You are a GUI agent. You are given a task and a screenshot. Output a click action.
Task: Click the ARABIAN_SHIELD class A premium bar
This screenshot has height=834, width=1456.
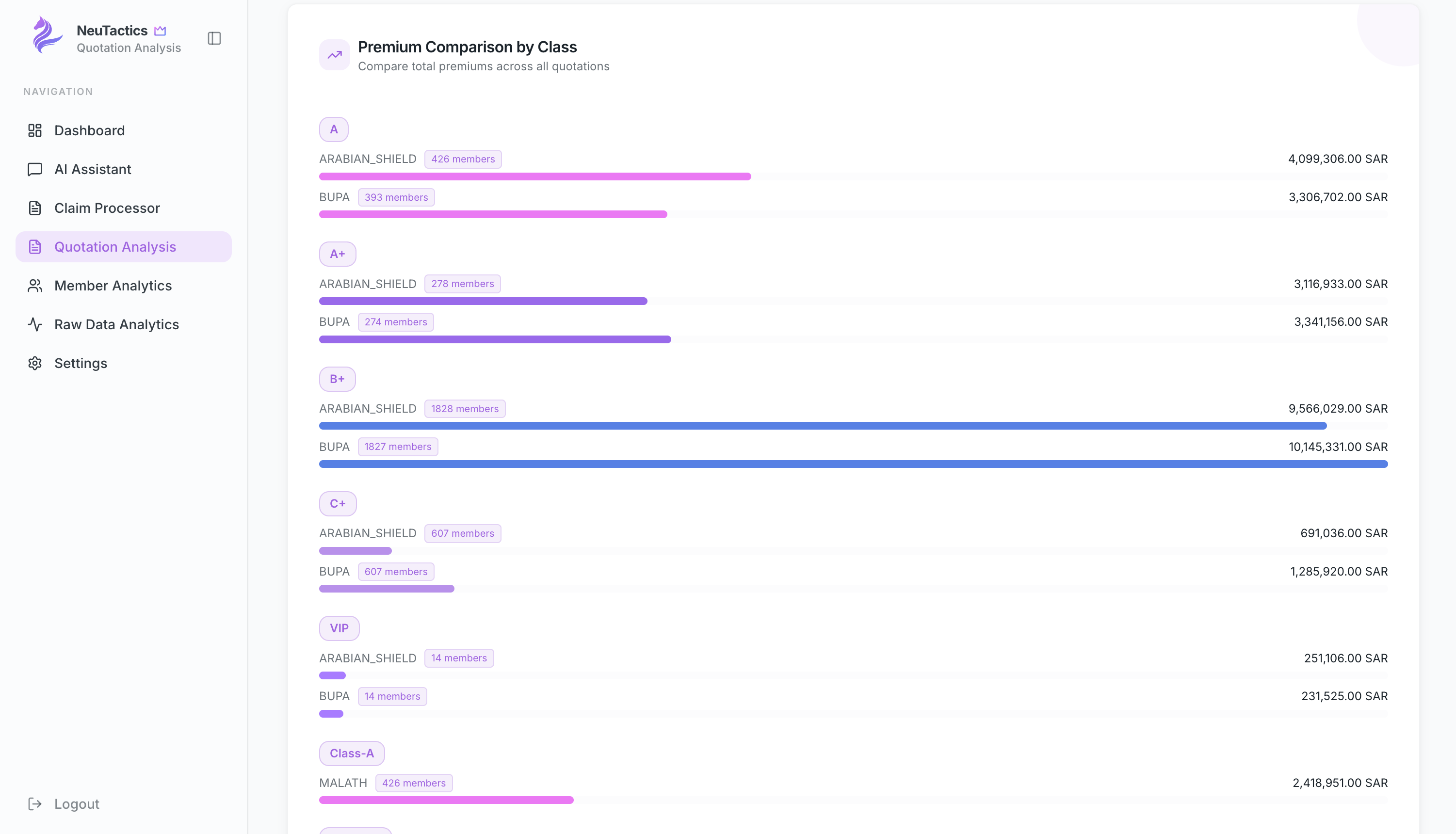pos(535,176)
